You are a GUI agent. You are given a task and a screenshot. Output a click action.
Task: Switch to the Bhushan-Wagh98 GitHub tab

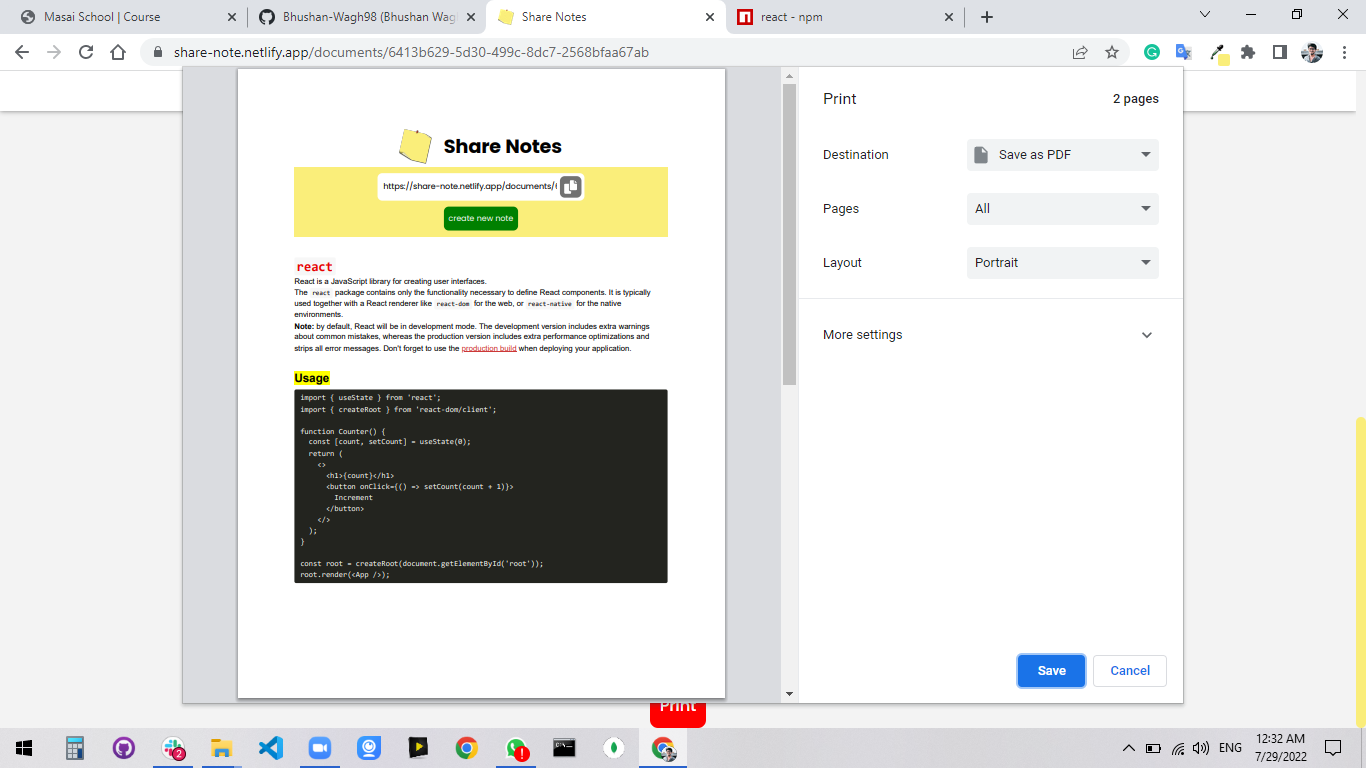[369, 17]
